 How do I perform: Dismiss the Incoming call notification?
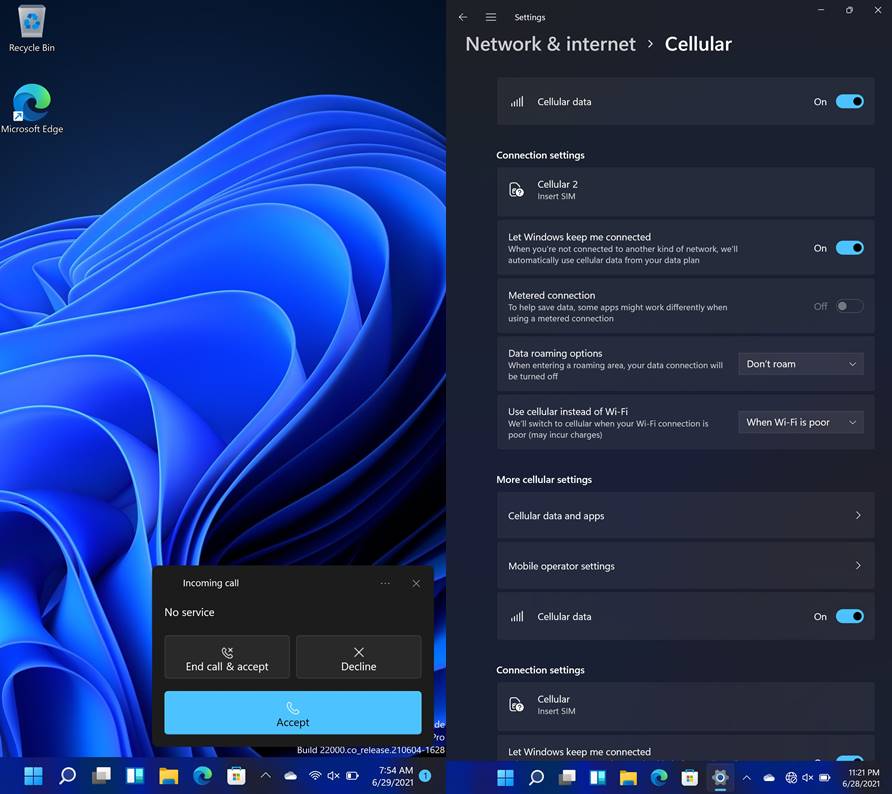click(416, 584)
